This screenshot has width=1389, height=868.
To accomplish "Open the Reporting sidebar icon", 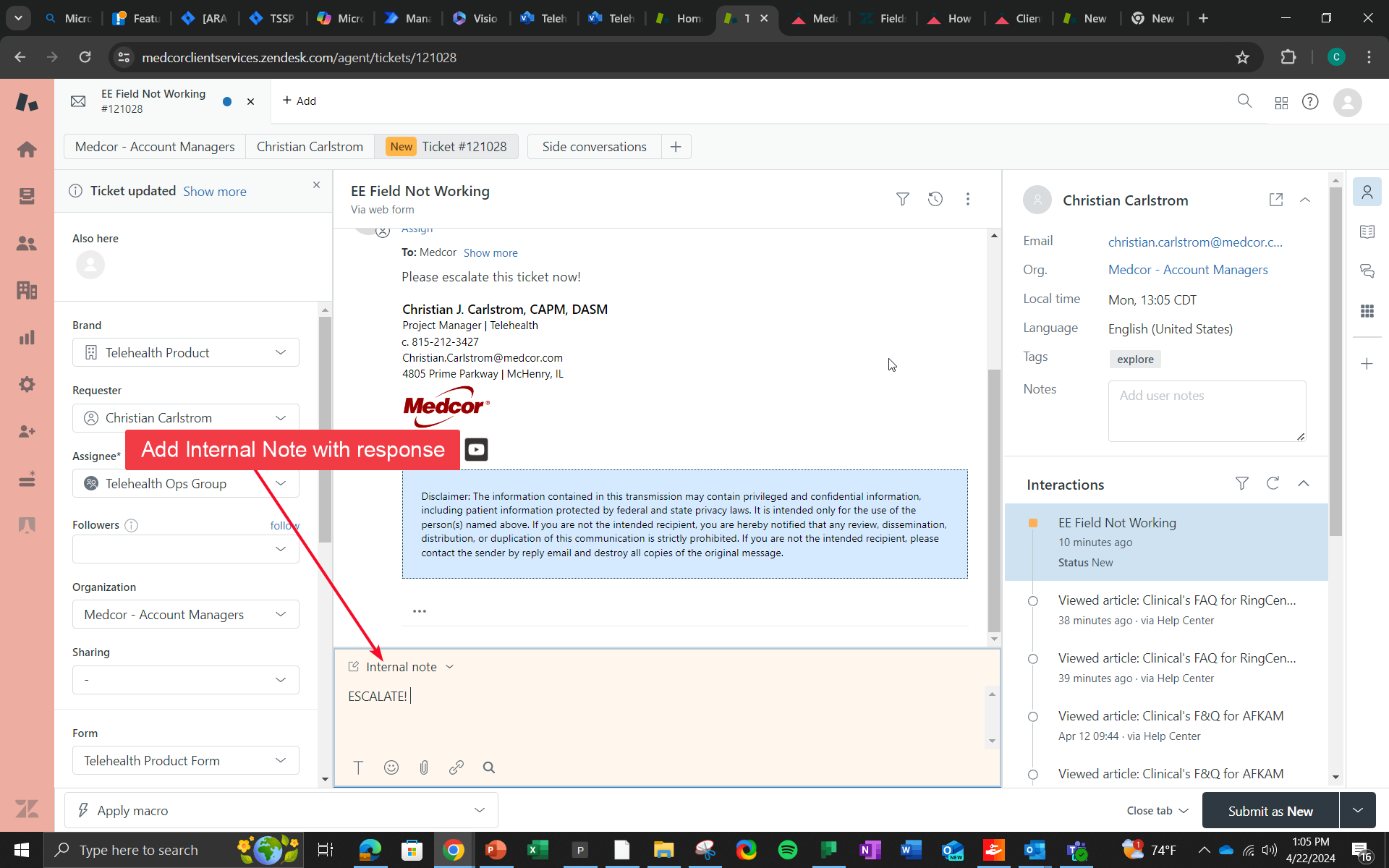I will pos(27,337).
